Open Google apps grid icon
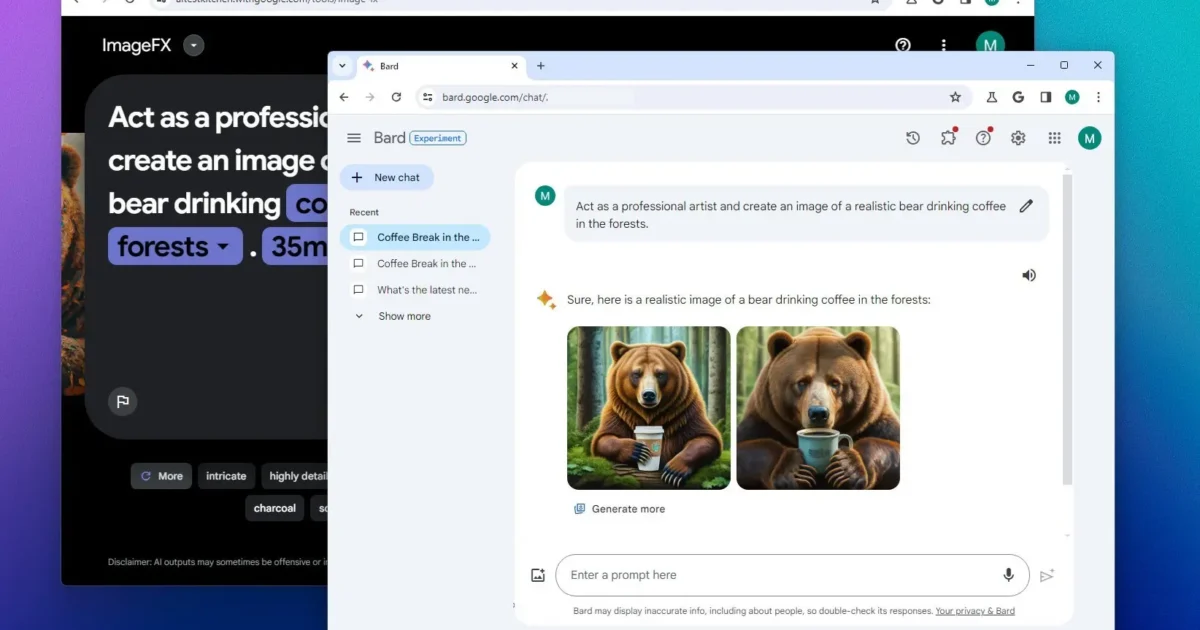This screenshot has width=1200, height=630. coord(1054,138)
